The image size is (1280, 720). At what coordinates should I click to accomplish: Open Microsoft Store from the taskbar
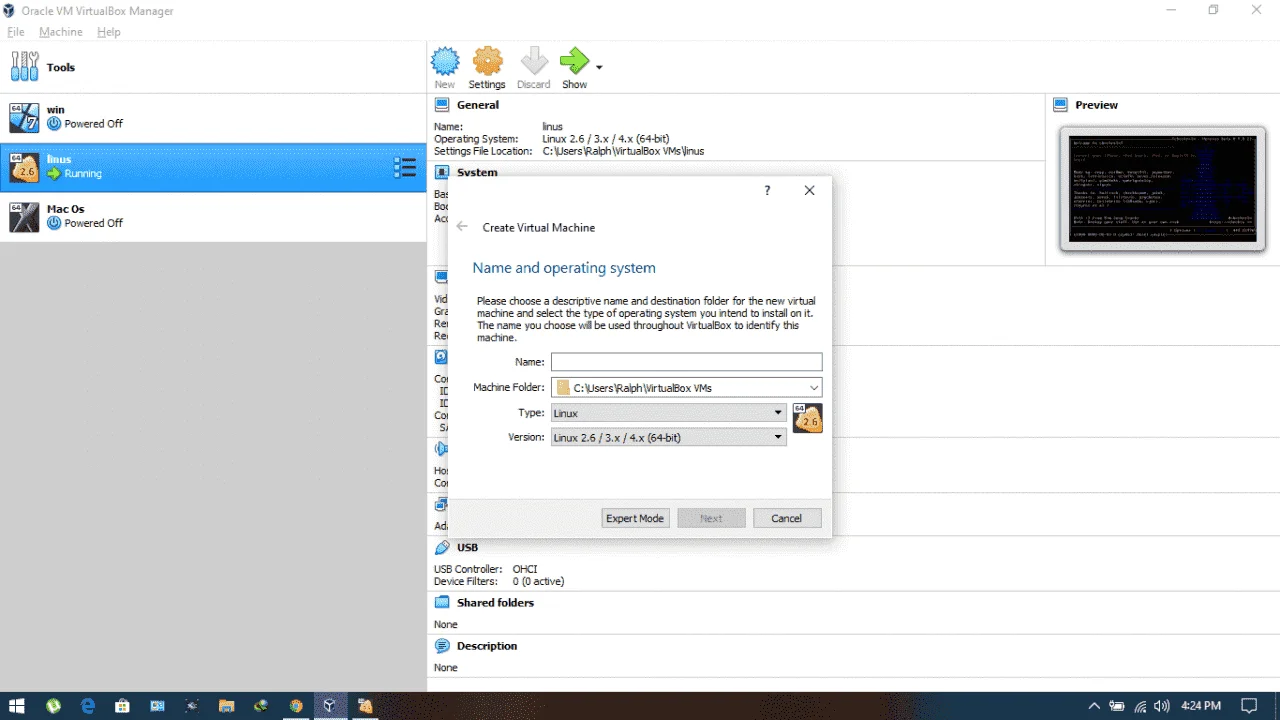[x=122, y=706]
